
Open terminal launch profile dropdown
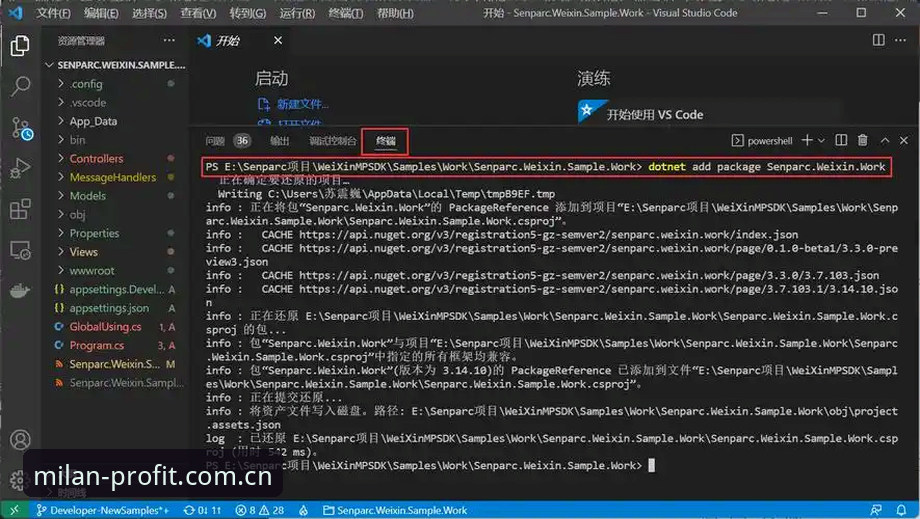click(821, 140)
